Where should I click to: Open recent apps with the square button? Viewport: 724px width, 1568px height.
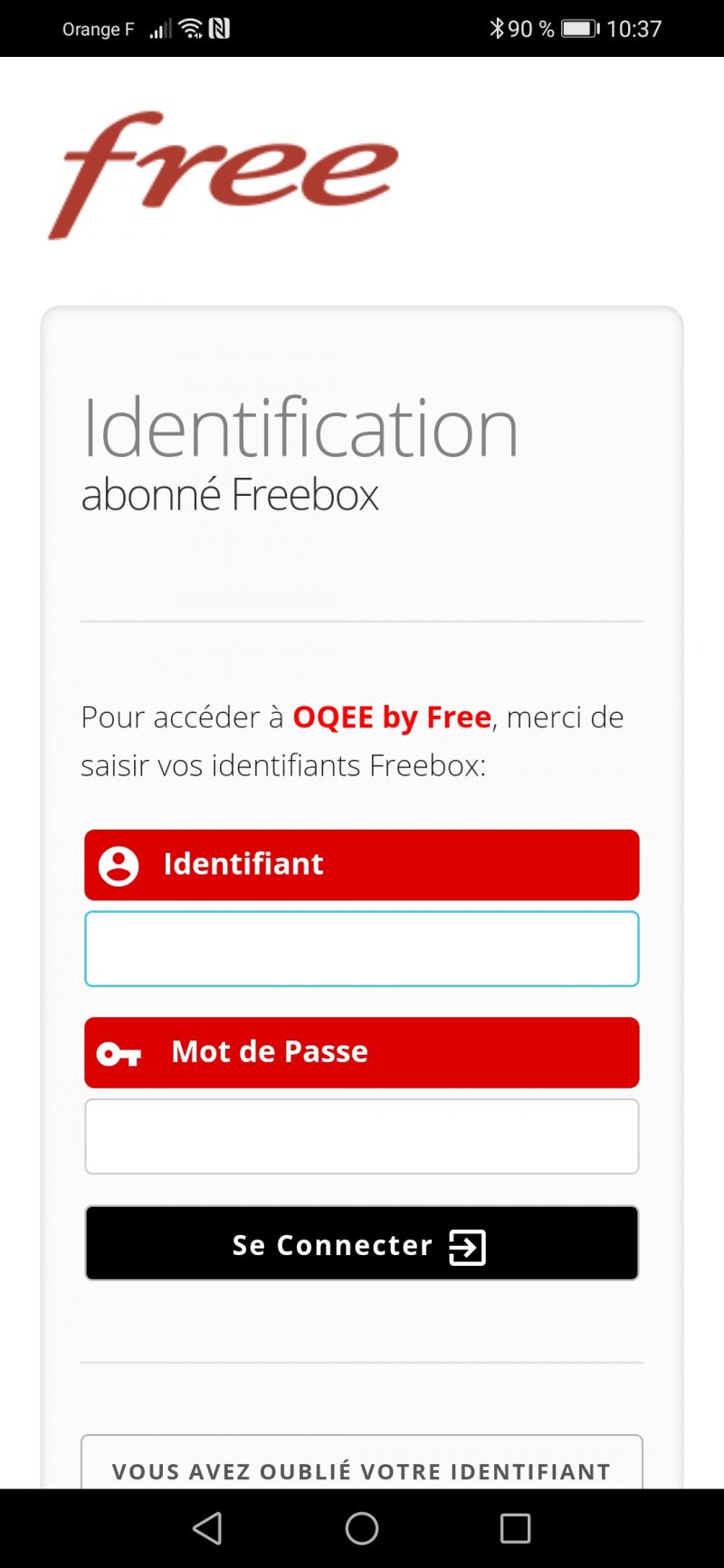(x=515, y=1528)
